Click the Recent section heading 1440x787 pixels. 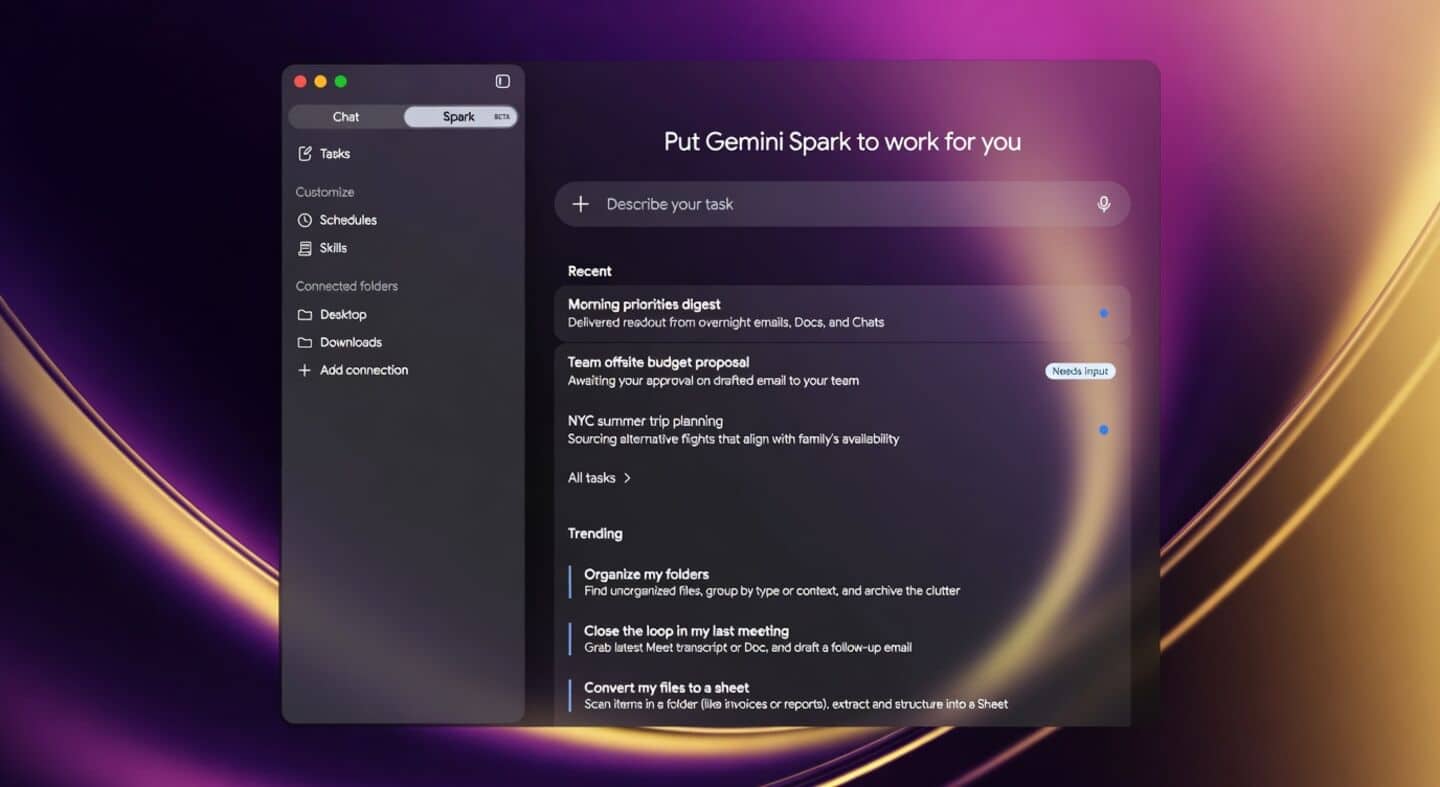click(590, 271)
